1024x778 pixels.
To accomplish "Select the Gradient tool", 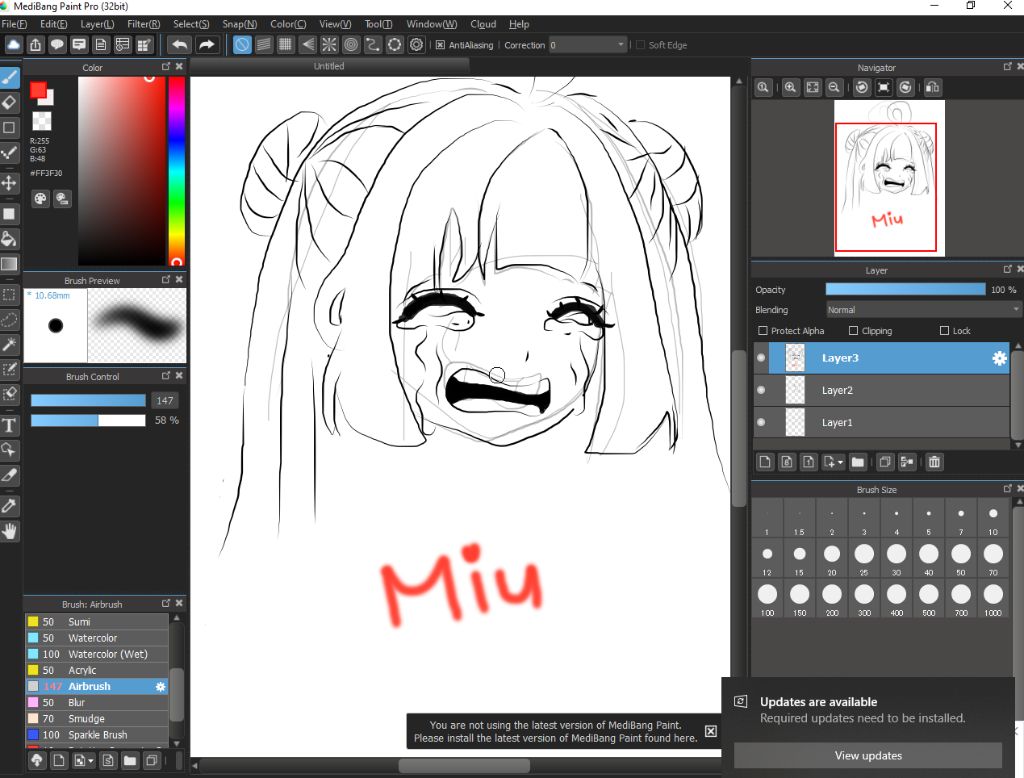I will tap(9, 263).
